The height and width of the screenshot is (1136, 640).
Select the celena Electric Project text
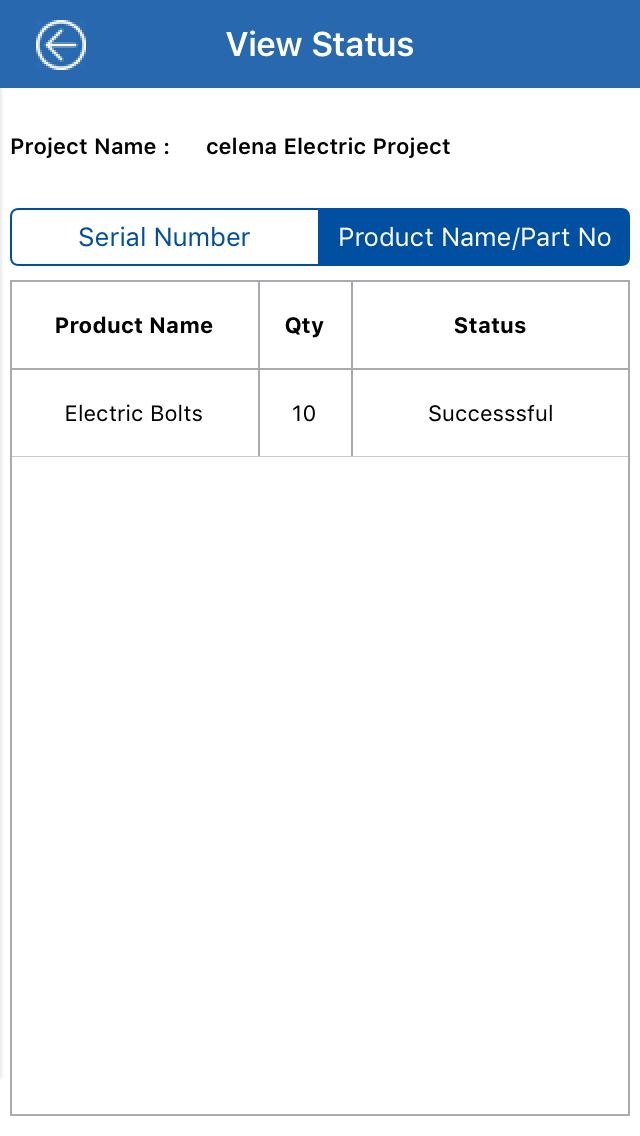pos(328,147)
